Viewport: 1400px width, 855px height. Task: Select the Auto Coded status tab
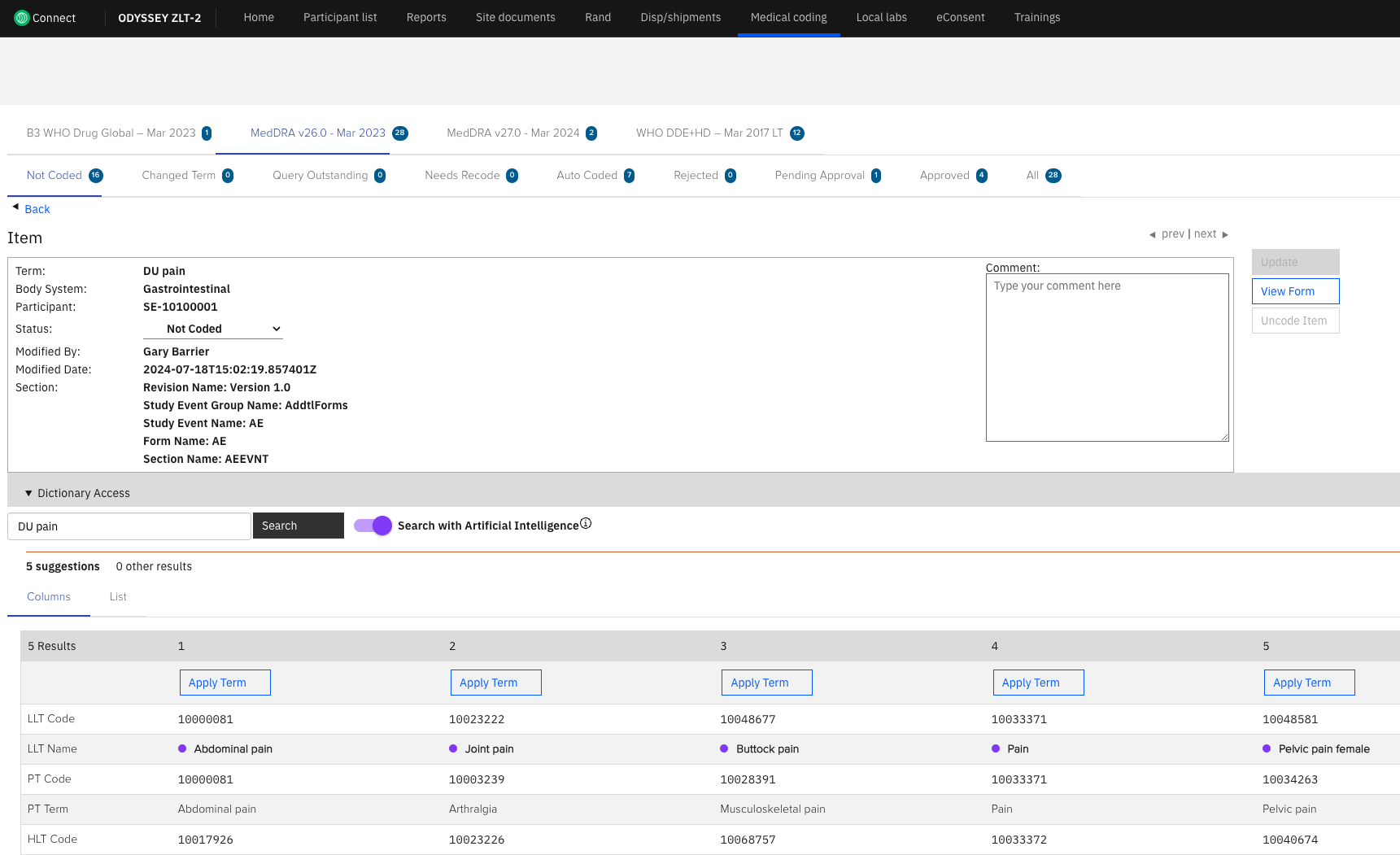pyautogui.click(x=587, y=176)
